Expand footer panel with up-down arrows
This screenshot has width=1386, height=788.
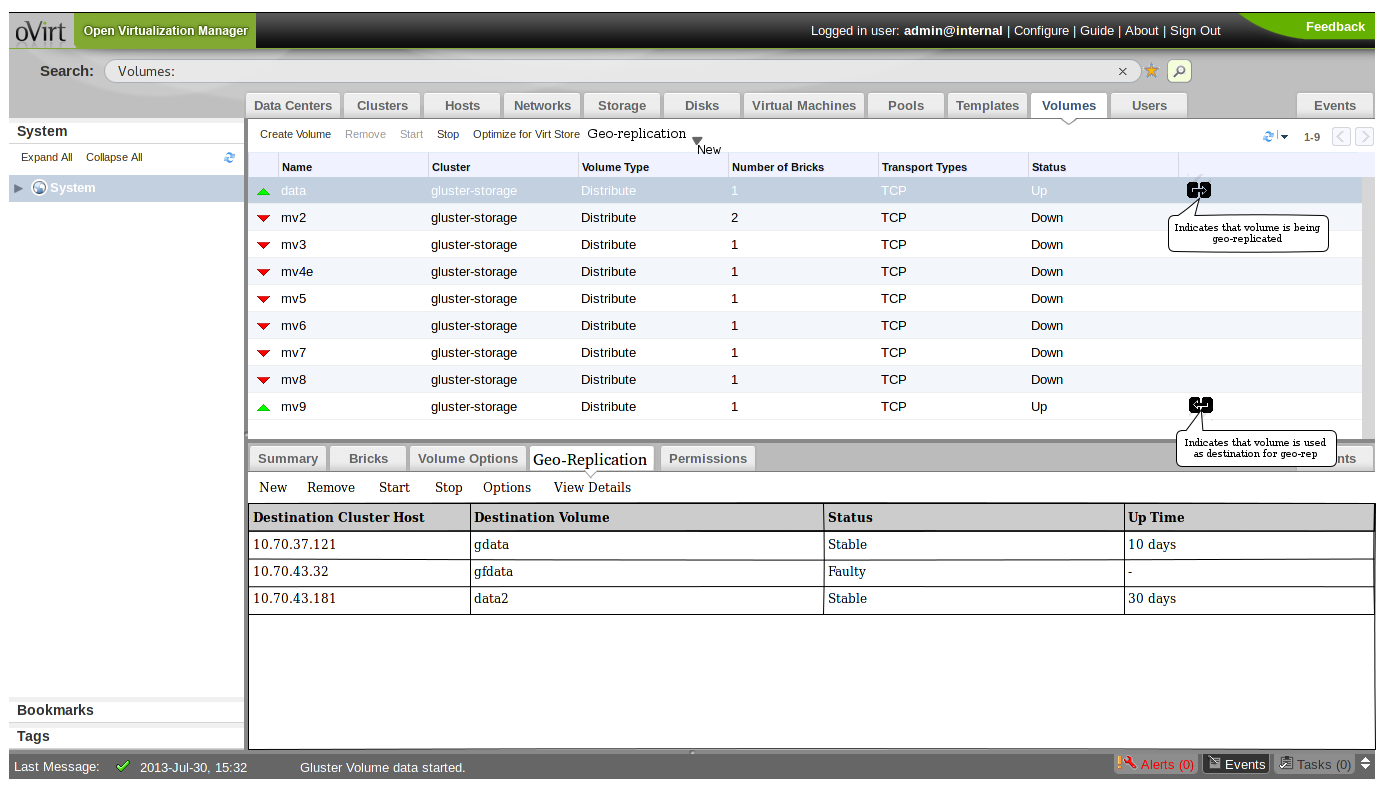pyautogui.click(x=1366, y=764)
